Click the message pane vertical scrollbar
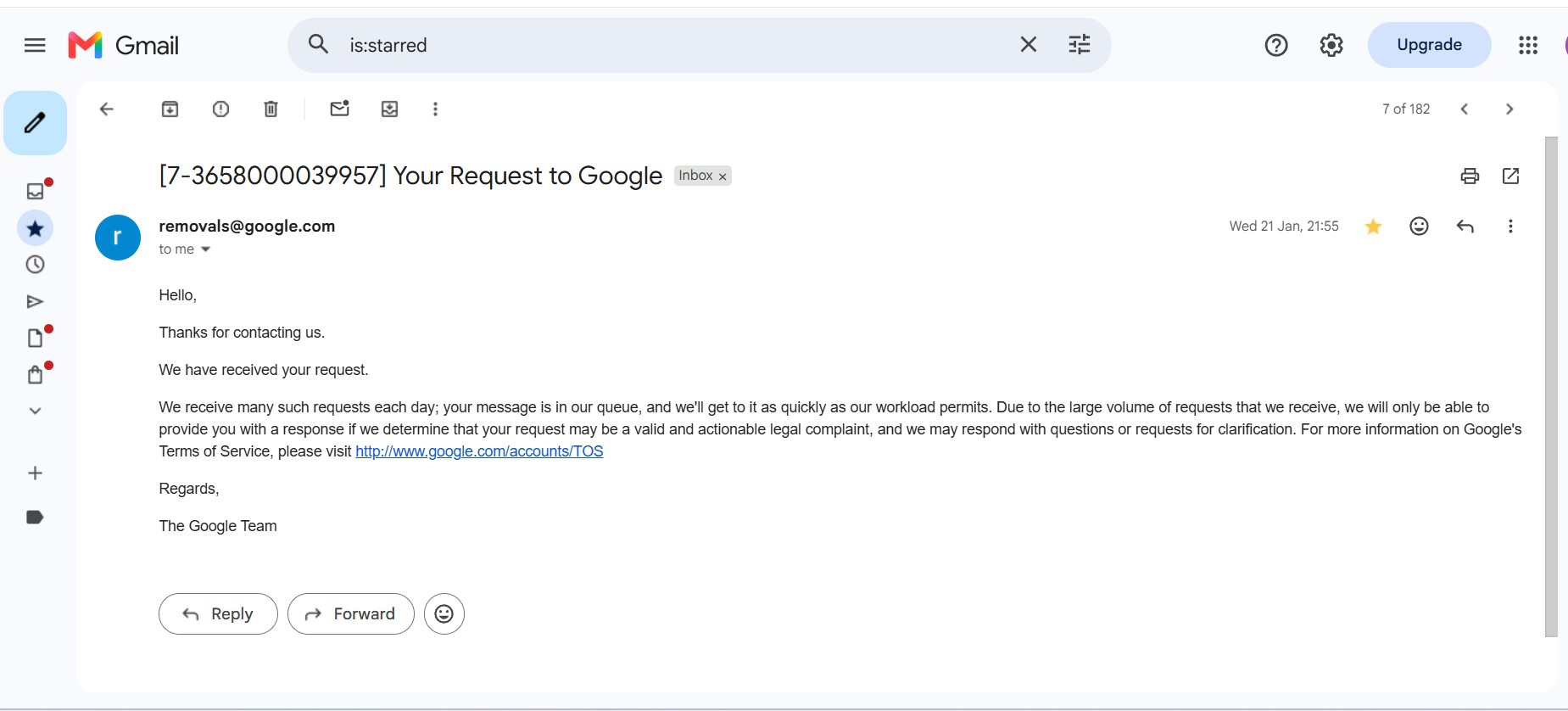1568x711 pixels. pos(1551,386)
